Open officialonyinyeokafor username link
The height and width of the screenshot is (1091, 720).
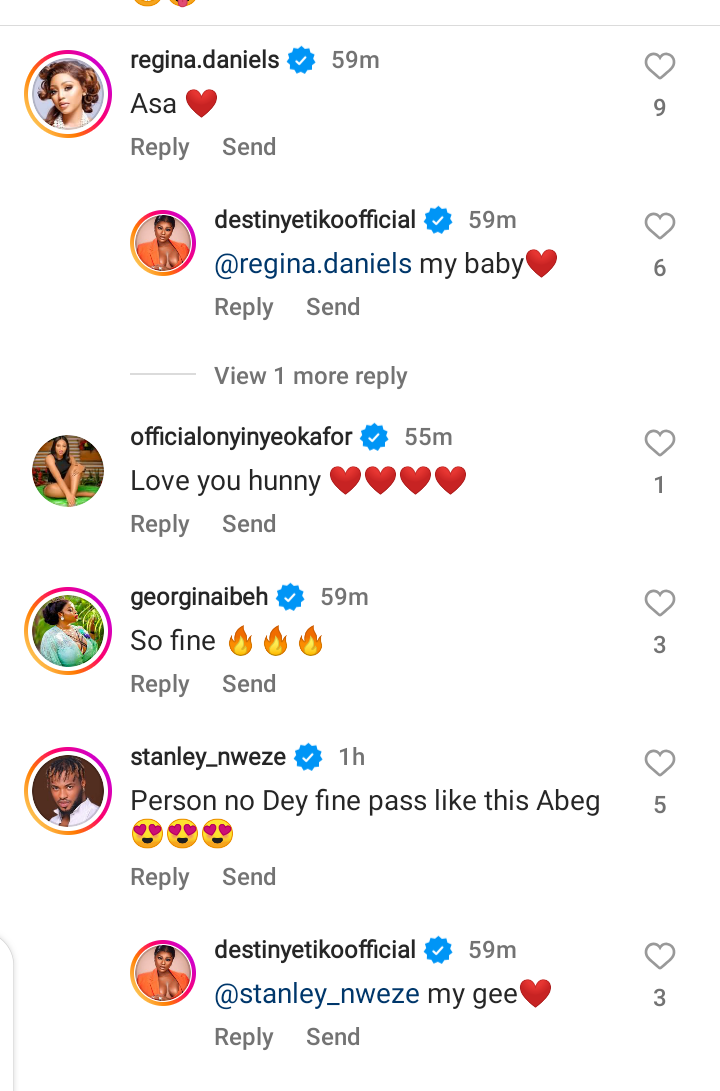pos(241,437)
